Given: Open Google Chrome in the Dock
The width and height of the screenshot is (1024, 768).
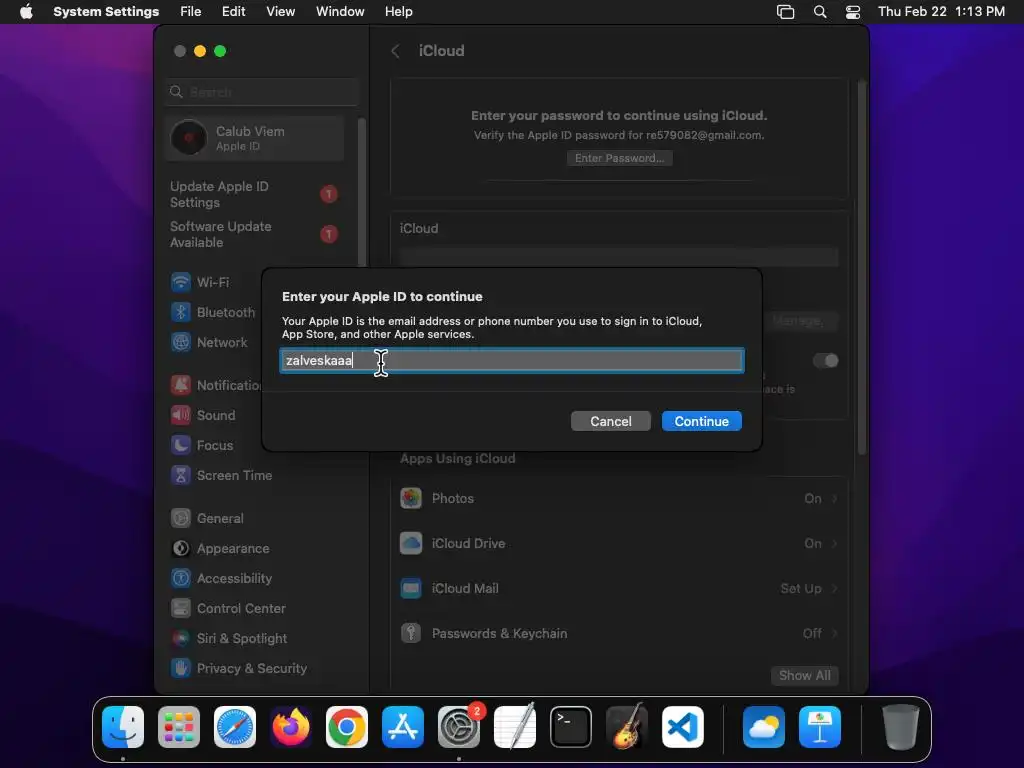Looking at the screenshot, I should coord(347,727).
